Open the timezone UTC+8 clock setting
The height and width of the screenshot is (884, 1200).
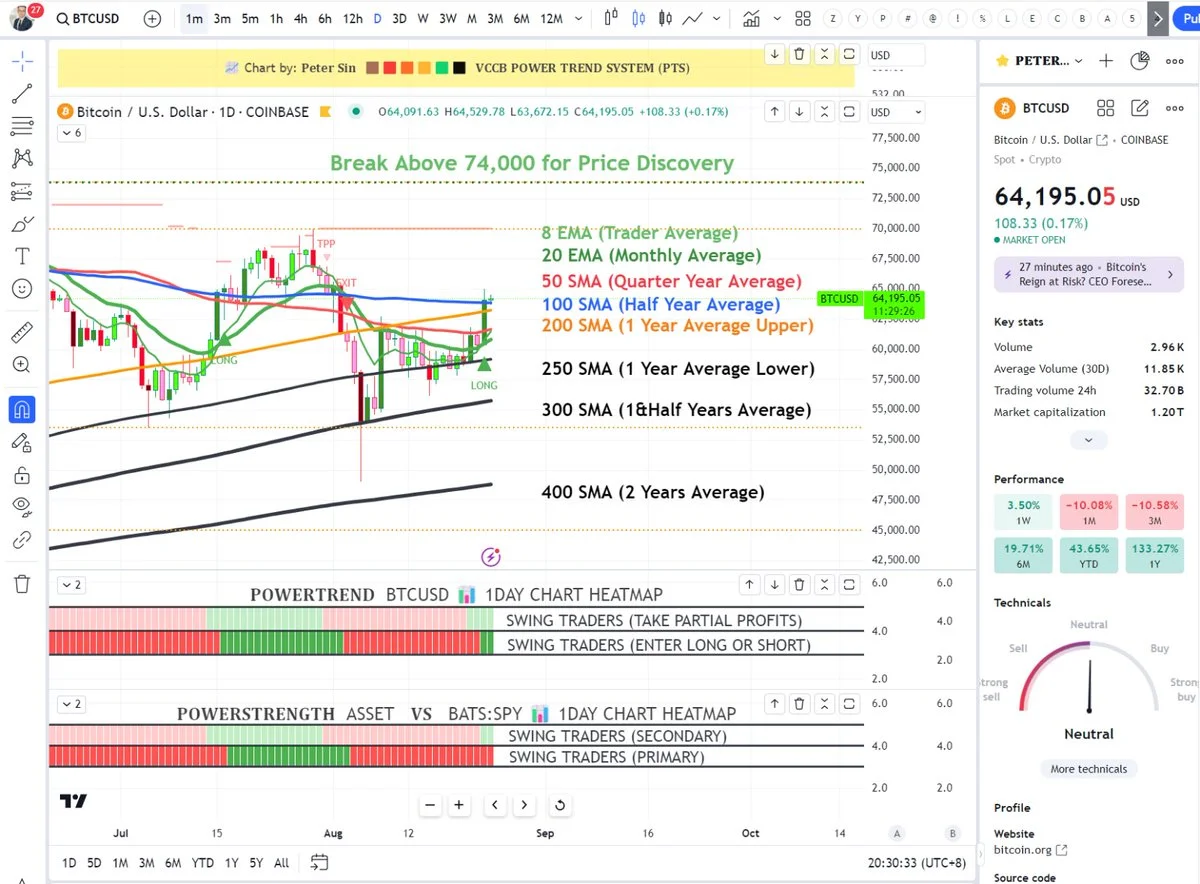[x=919, y=862]
